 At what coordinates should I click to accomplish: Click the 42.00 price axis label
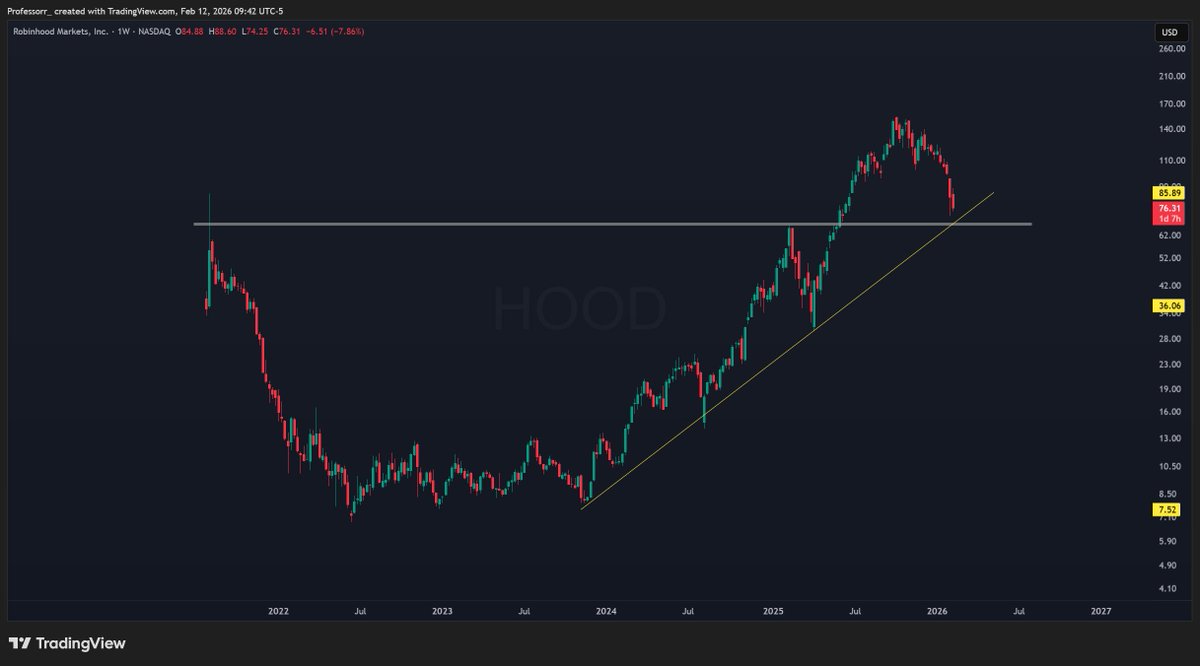(x=1170, y=287)
